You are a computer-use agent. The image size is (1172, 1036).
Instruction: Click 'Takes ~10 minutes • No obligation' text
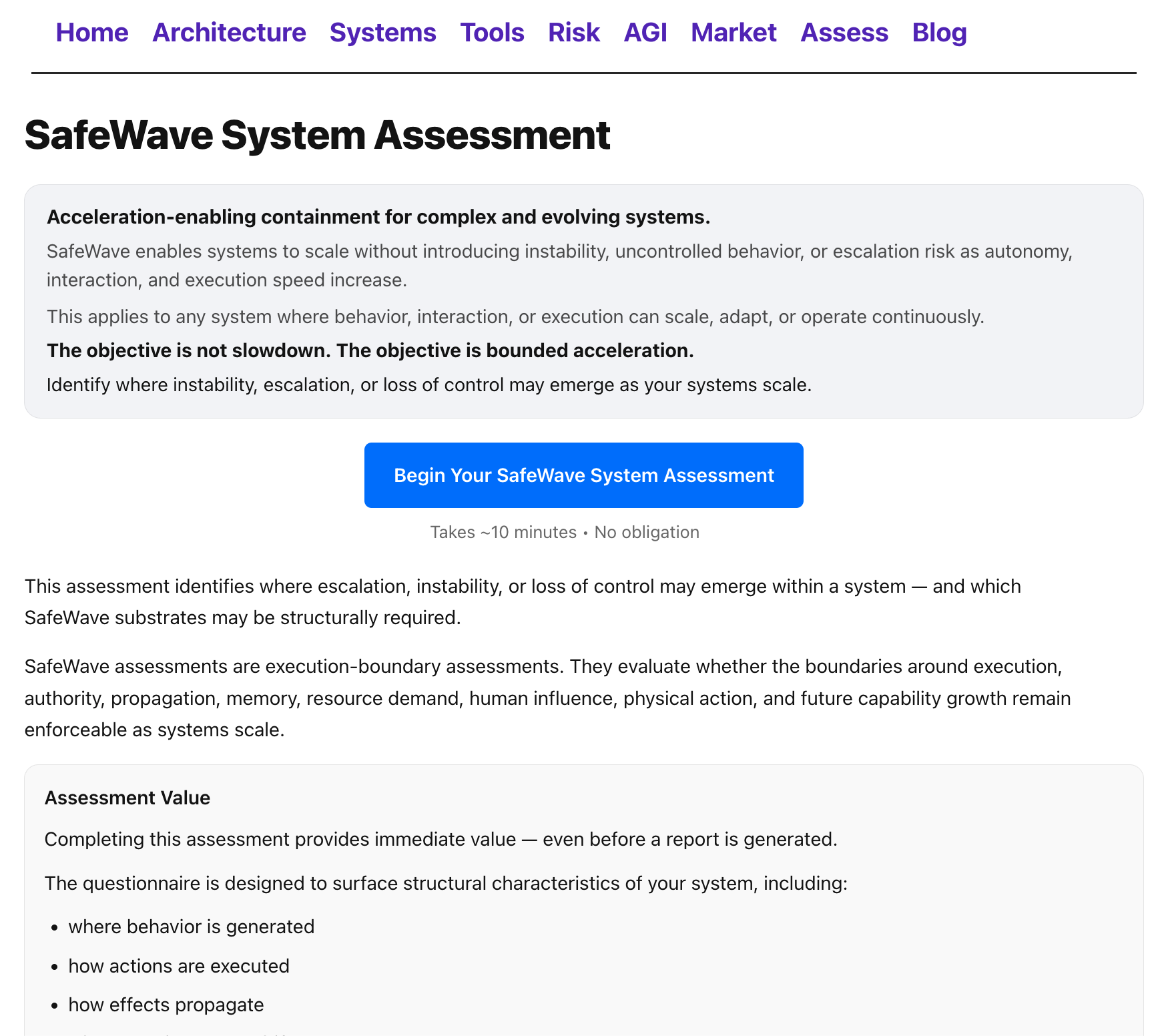[x=565, y=532]
